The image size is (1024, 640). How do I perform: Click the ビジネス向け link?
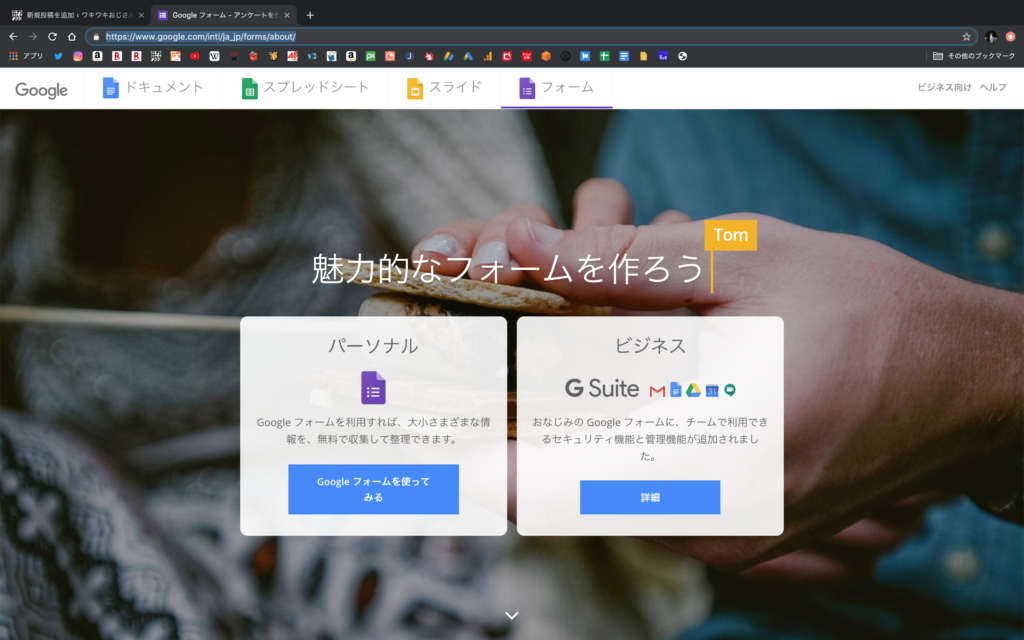pos(944,88)
